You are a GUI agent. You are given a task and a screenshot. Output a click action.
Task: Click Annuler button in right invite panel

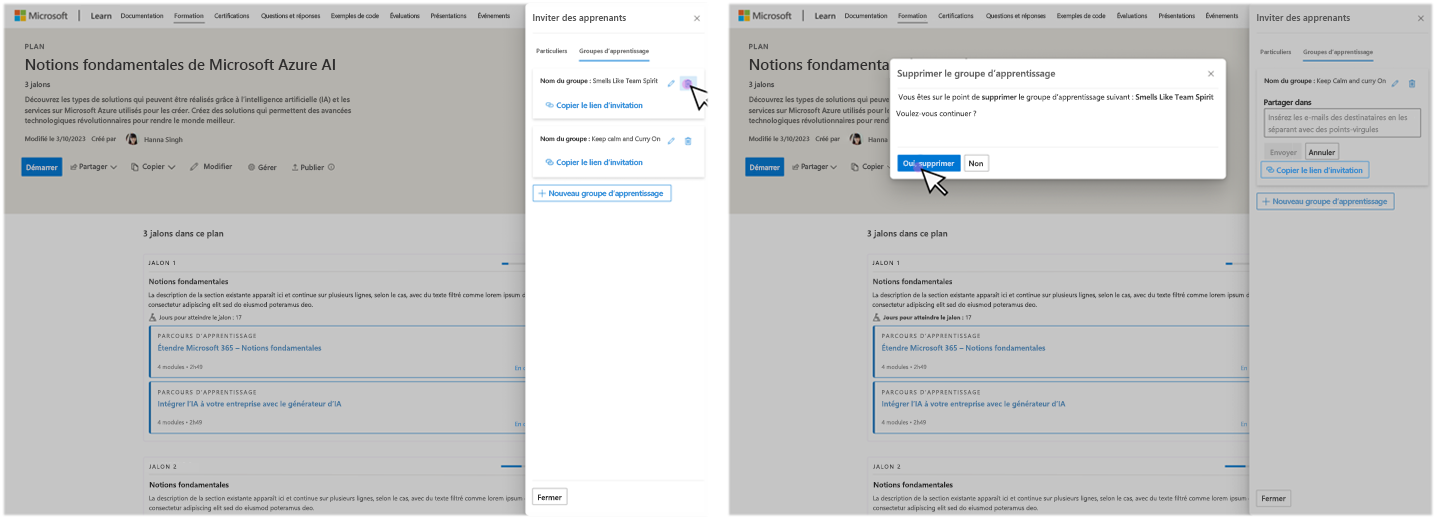pyautogui.click(x=1322, y=152)
